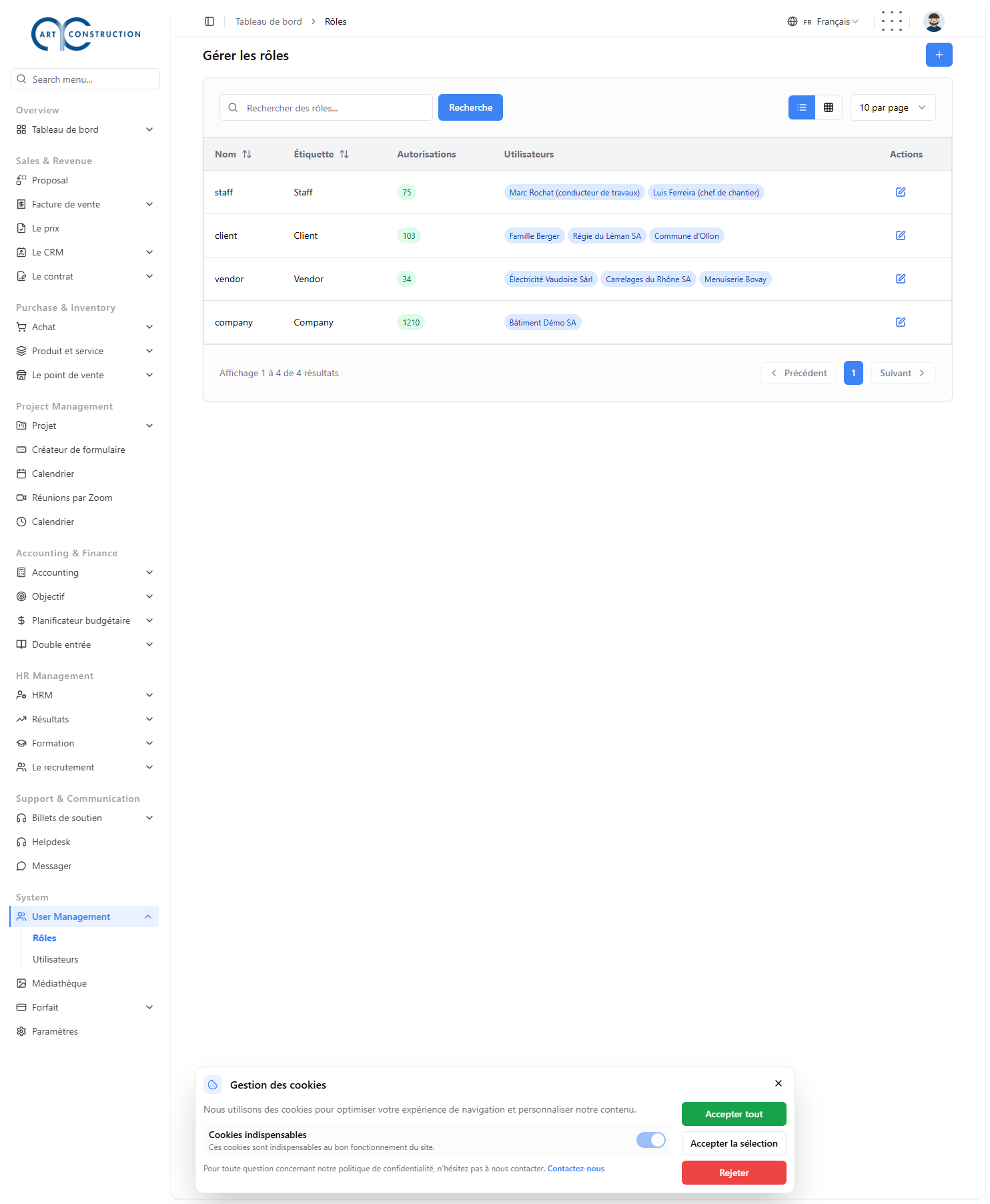Edit the client role
The width and height of the screenshot is (990, 1204).
[x=901, y=235]
